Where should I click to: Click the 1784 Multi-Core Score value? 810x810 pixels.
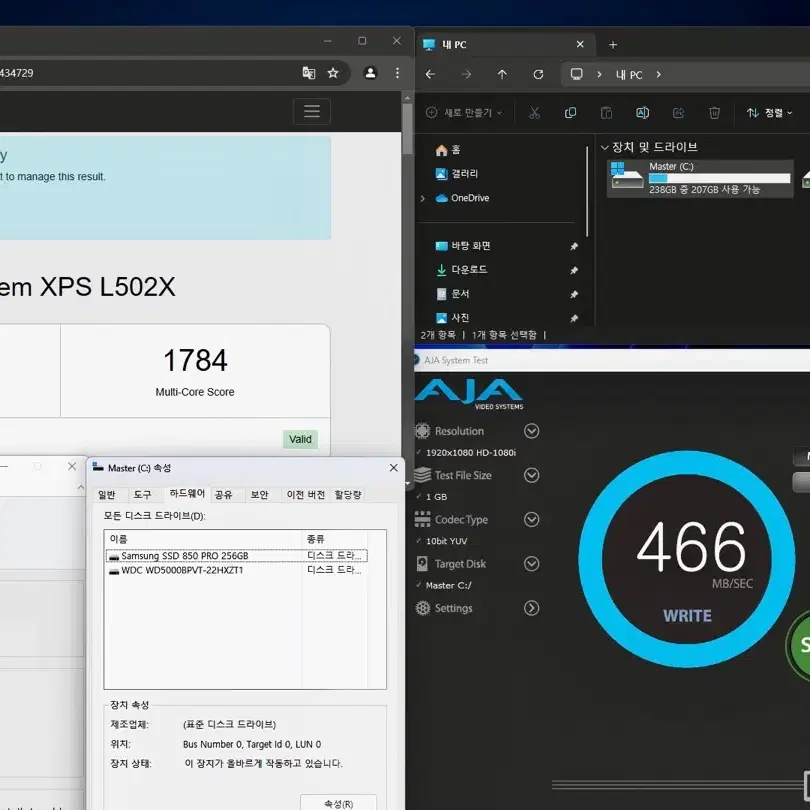coord(195,360)
